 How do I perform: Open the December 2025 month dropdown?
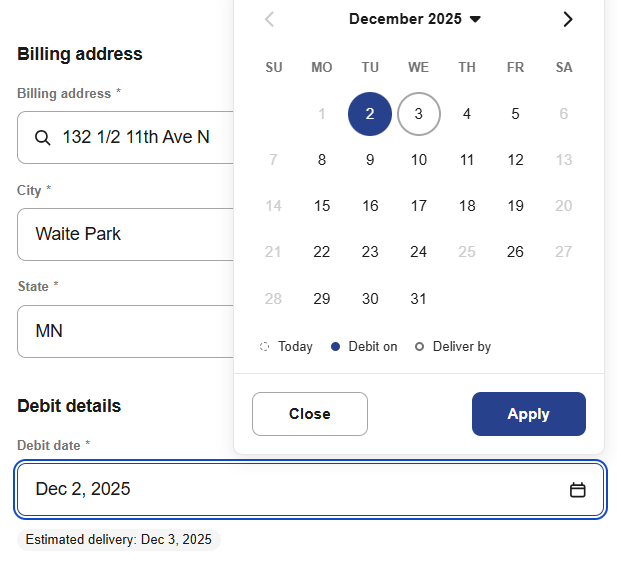coord(415,19)
